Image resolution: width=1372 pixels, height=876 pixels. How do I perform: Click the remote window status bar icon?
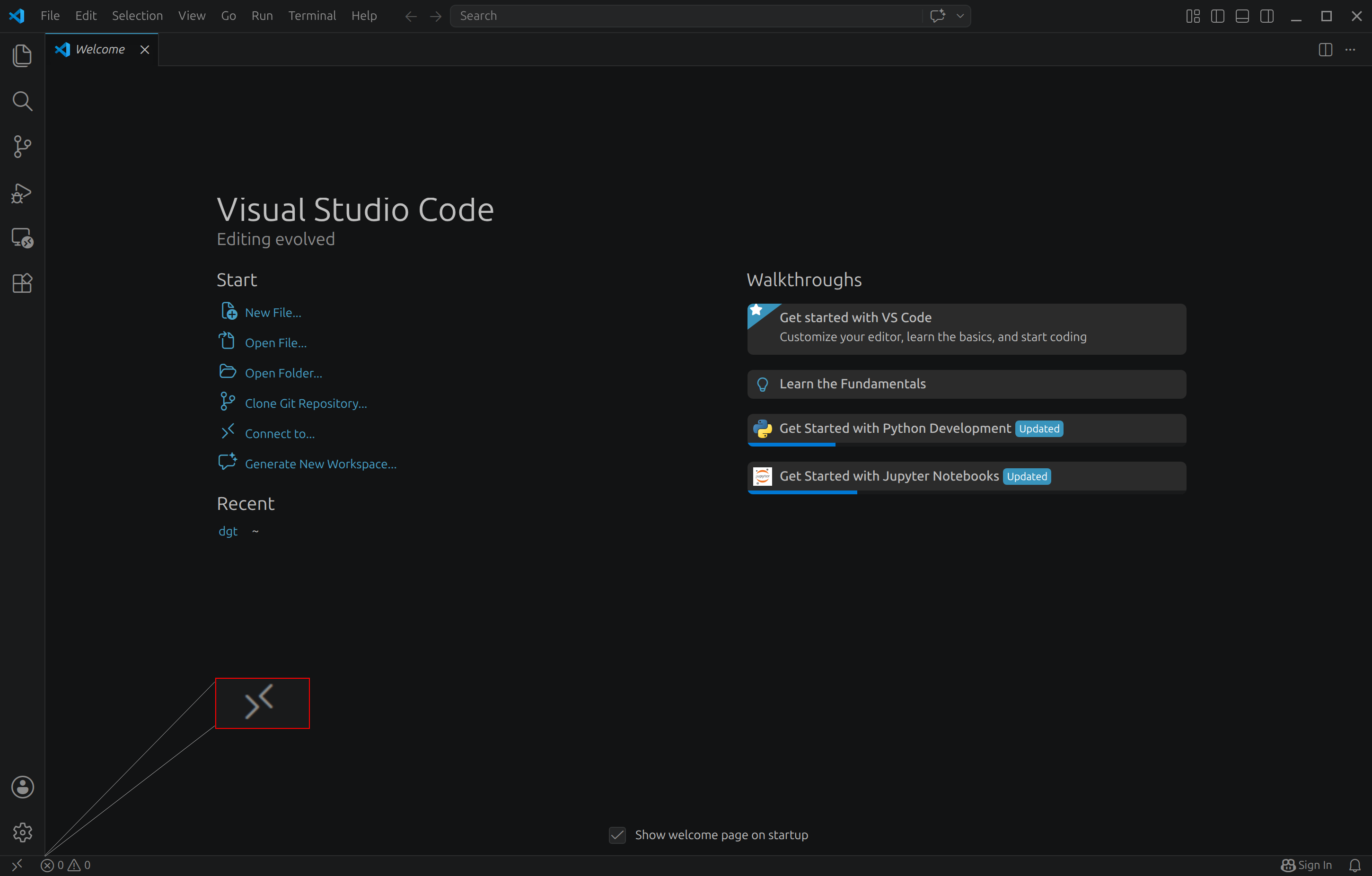[x=17, y=865]
